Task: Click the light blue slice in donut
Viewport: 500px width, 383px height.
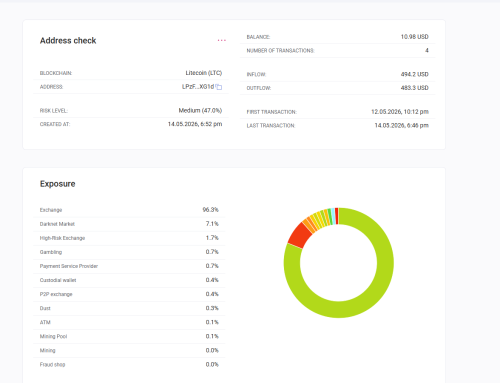Action: 333,216
